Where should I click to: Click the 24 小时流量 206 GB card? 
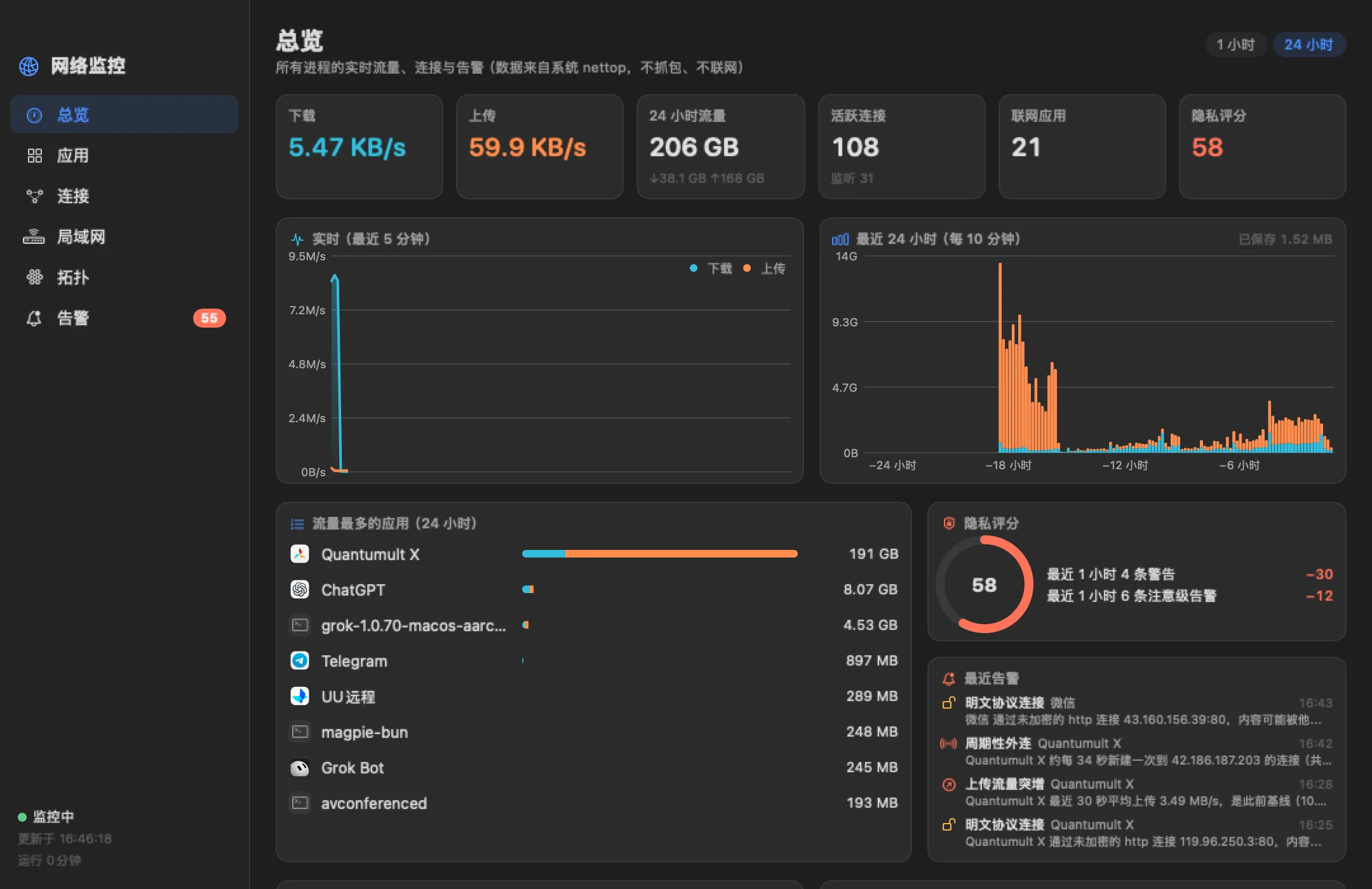(x=720, y=147)
